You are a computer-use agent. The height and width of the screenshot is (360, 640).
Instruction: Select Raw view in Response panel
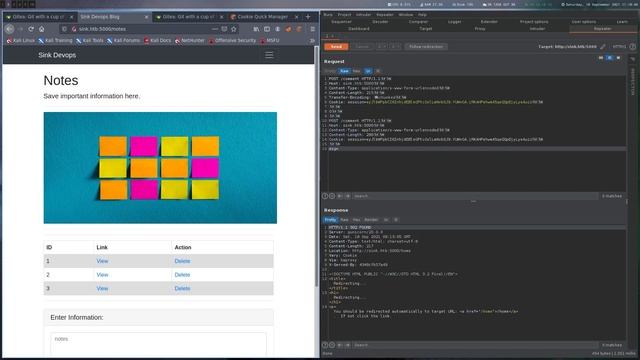(x=344, y=220)
